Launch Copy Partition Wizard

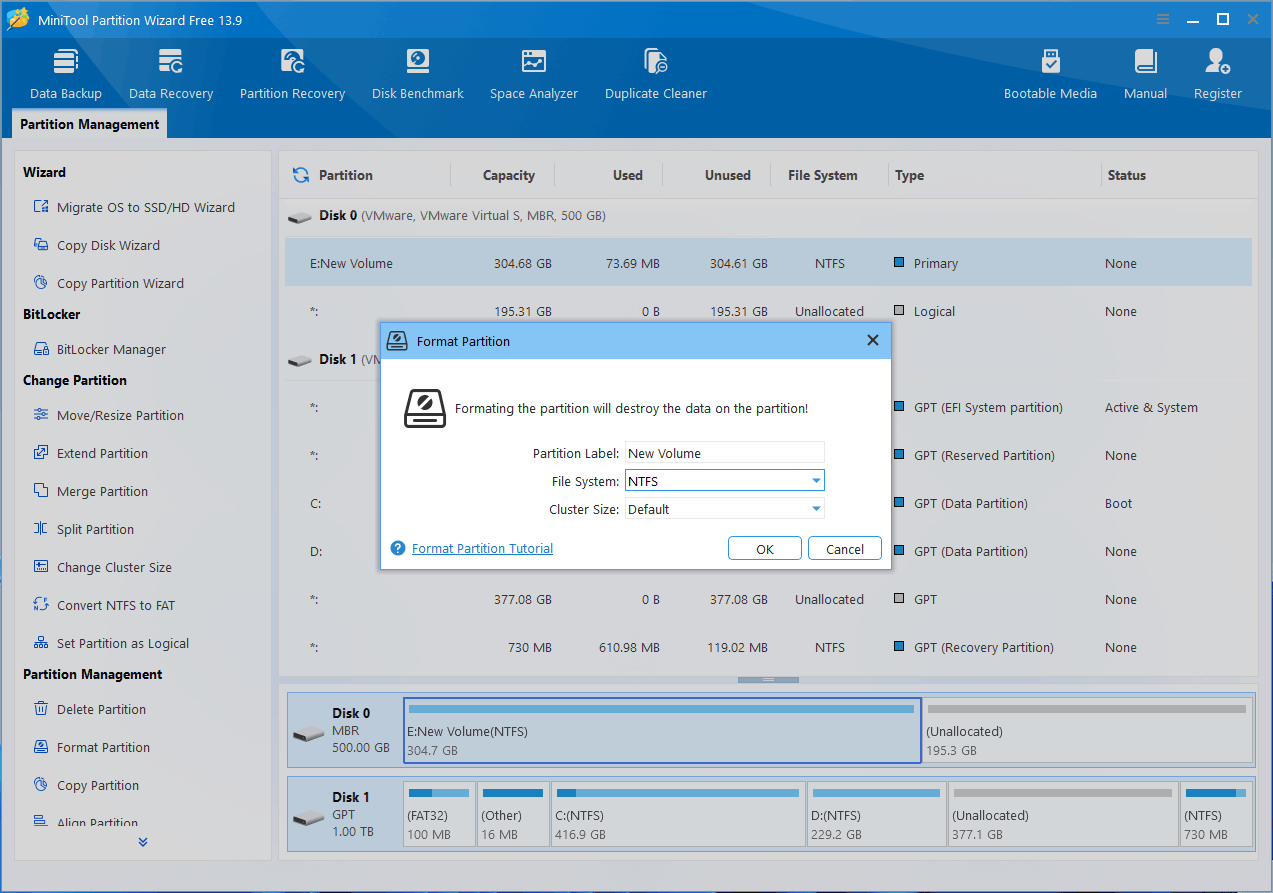click(x=108, y=283)
